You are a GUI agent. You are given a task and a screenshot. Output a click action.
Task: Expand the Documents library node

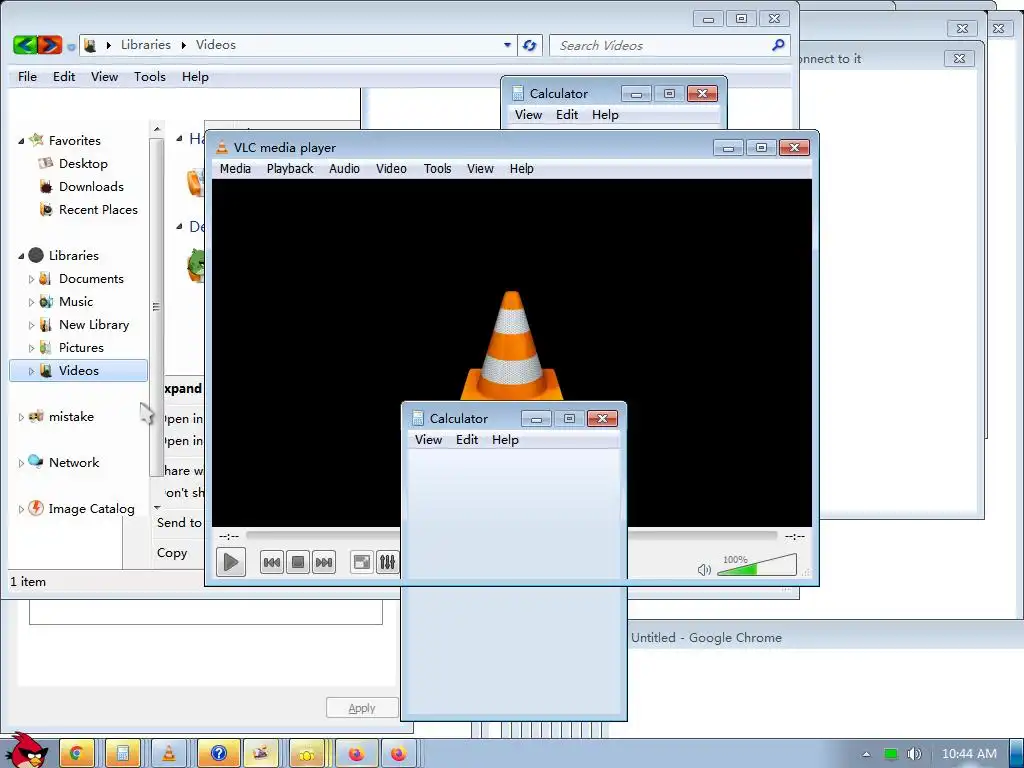[x=31, y=279]
